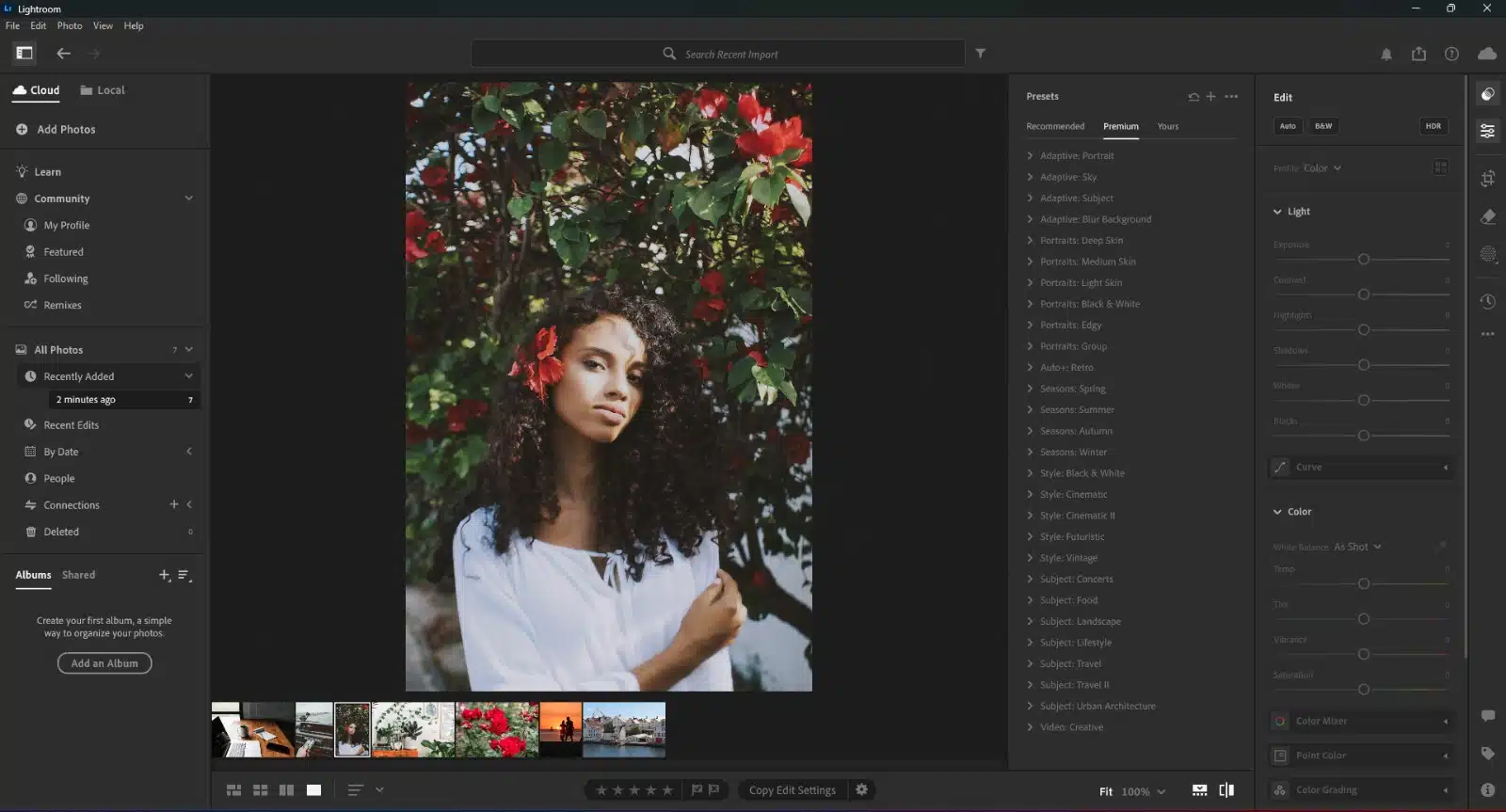Switch to Yours presets tab
1506x812 pixels.
coord(1168,126)
